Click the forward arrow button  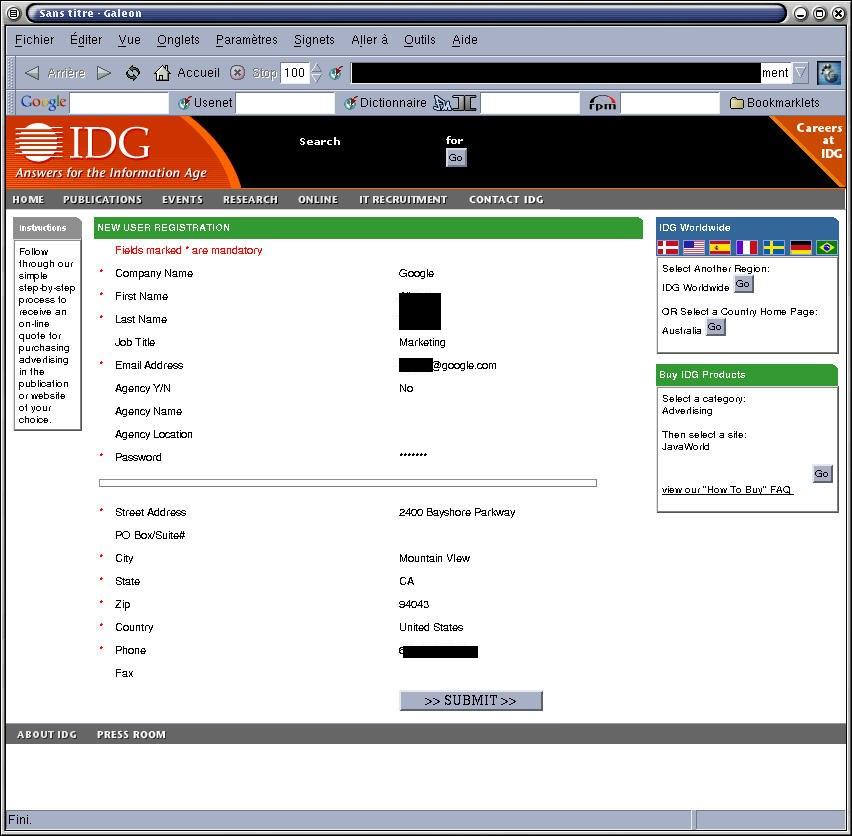point(104,73)
